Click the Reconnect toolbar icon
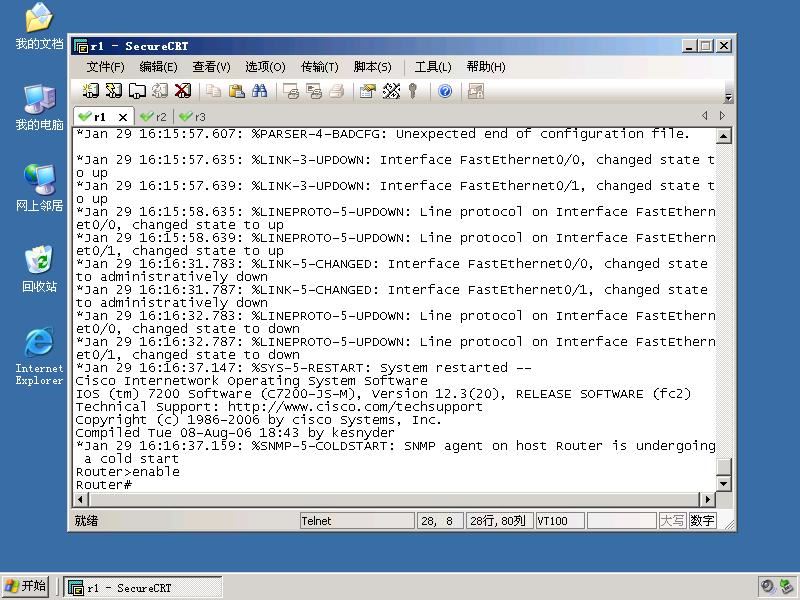 (x=160, y=91)
